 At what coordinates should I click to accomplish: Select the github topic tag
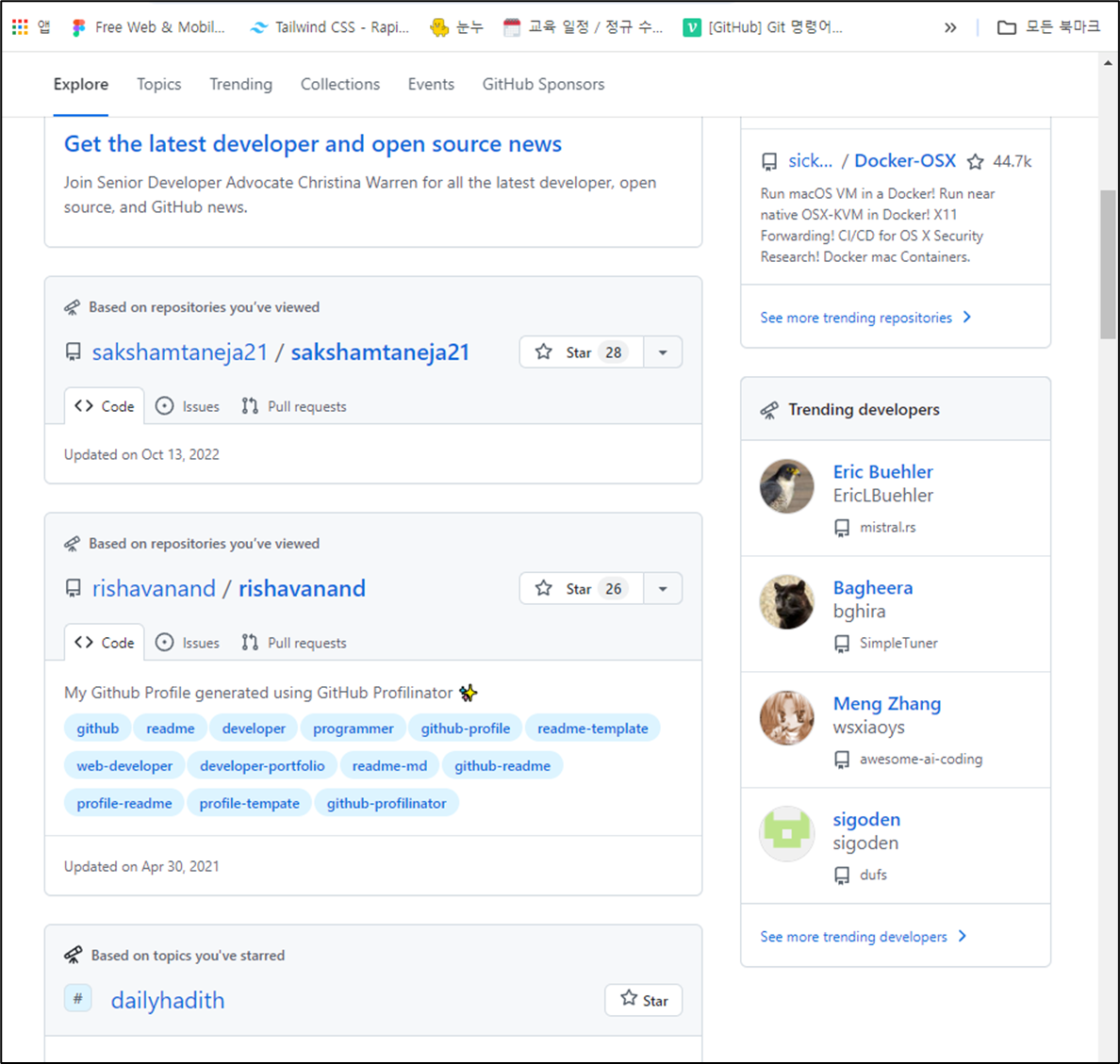pos(98,728)
